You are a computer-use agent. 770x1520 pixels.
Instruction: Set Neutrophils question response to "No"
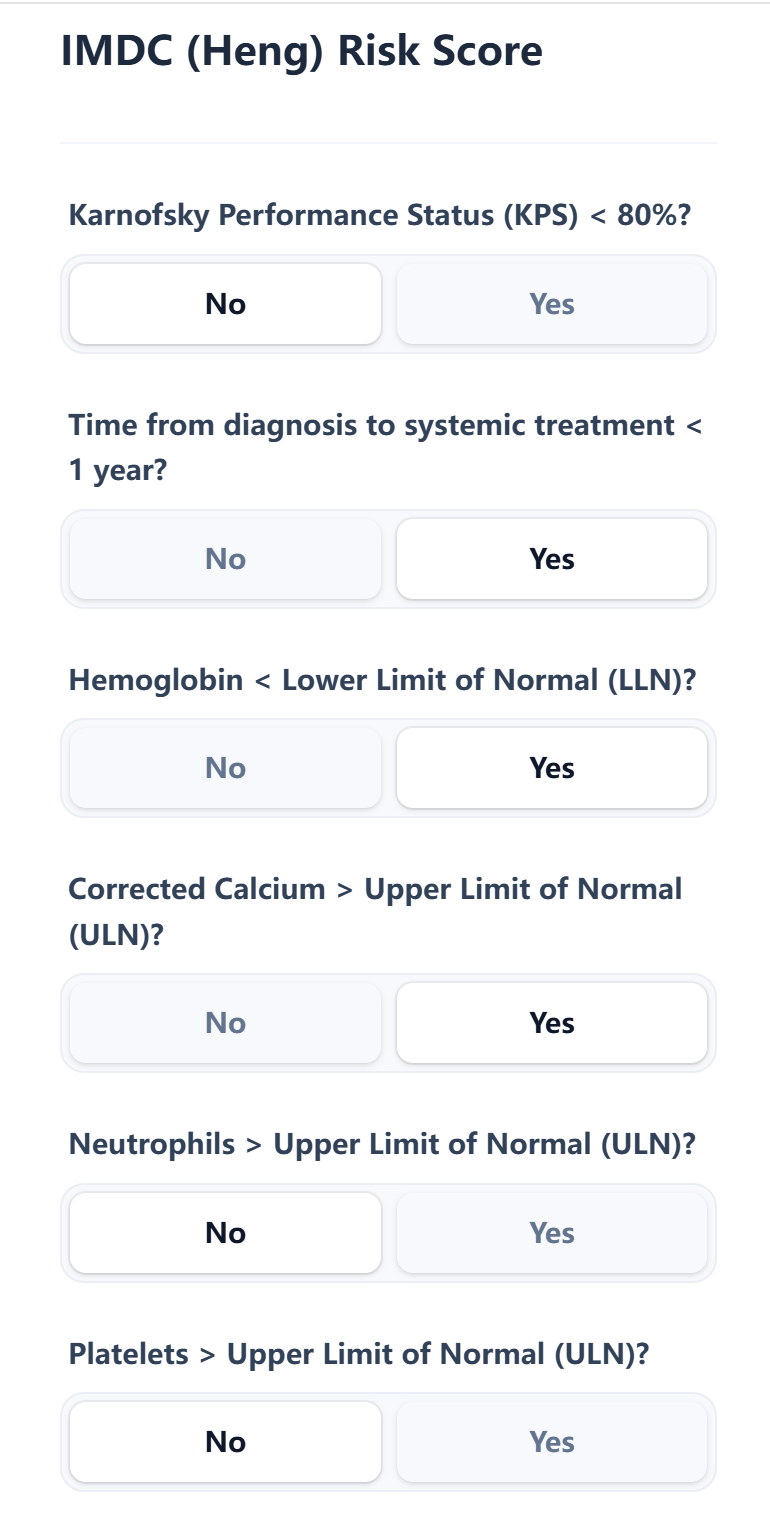point(225,1232)
